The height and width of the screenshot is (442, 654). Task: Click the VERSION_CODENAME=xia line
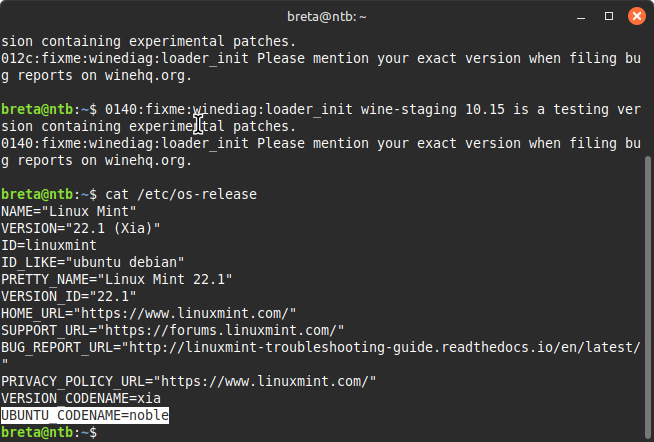coord(80,398)
